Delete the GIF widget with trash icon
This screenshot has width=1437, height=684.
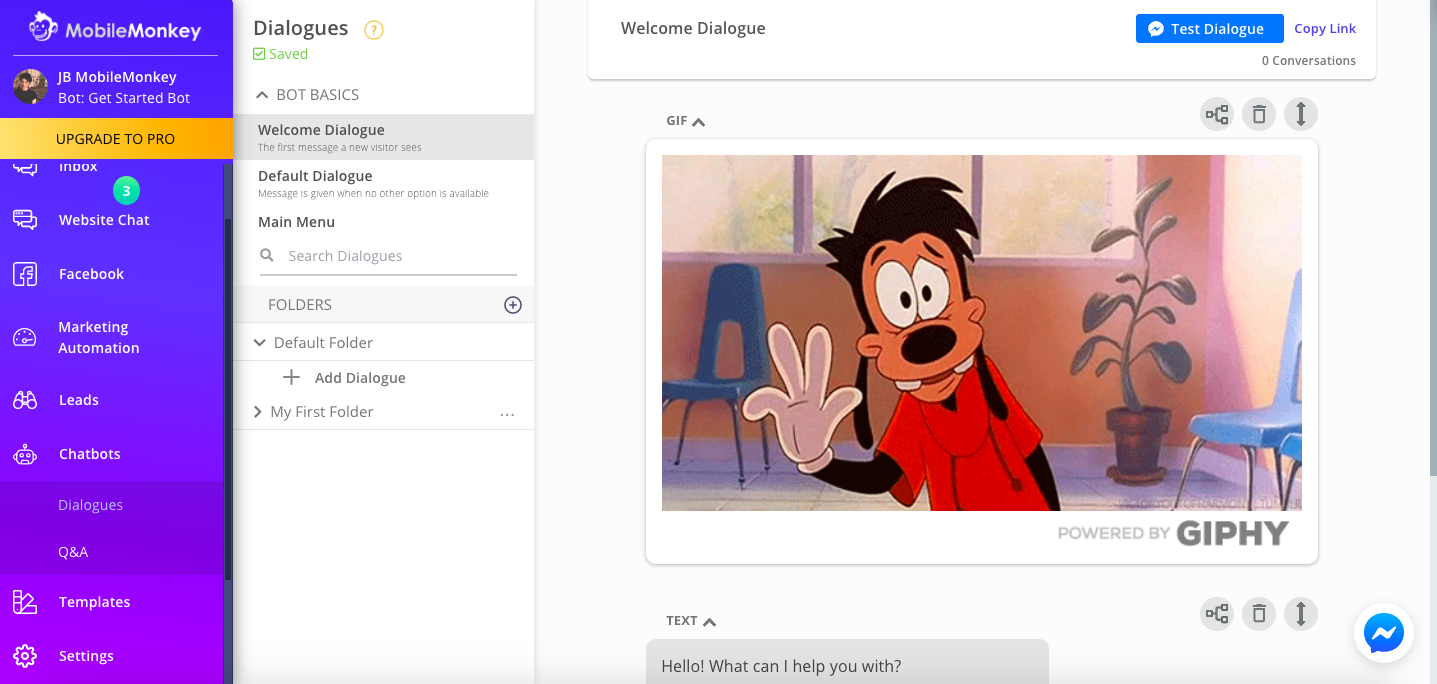click(1259, 115)
